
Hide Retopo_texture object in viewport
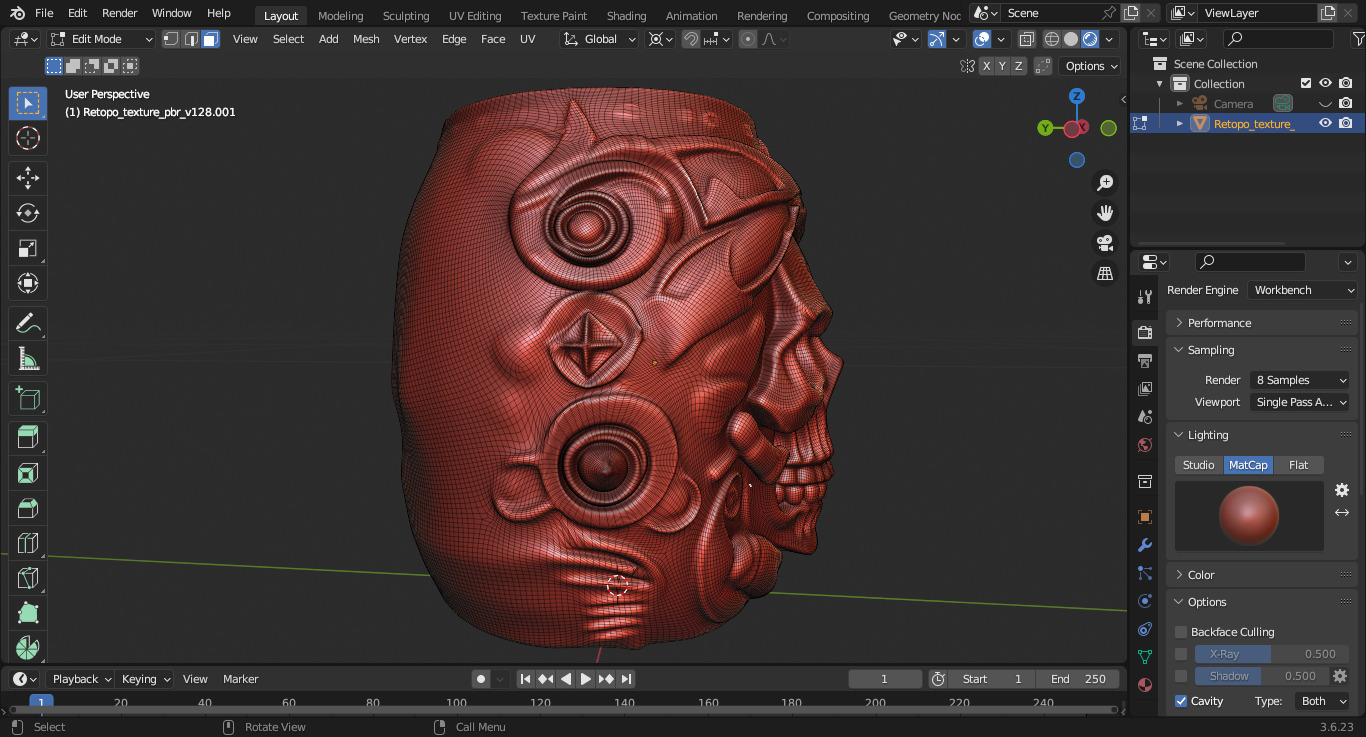tap(1325, 123)
